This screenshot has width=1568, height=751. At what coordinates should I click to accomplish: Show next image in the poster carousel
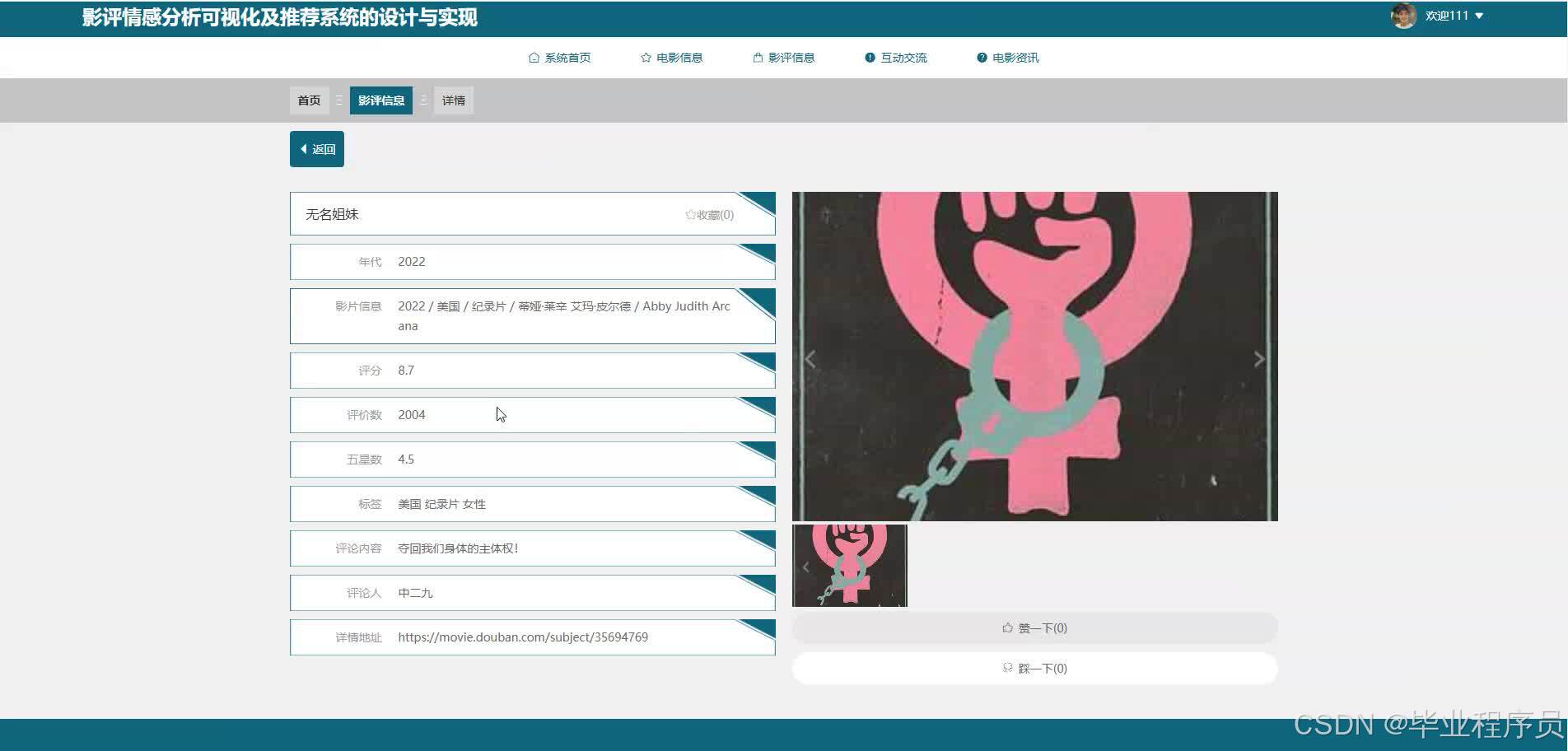point(1259,359)
